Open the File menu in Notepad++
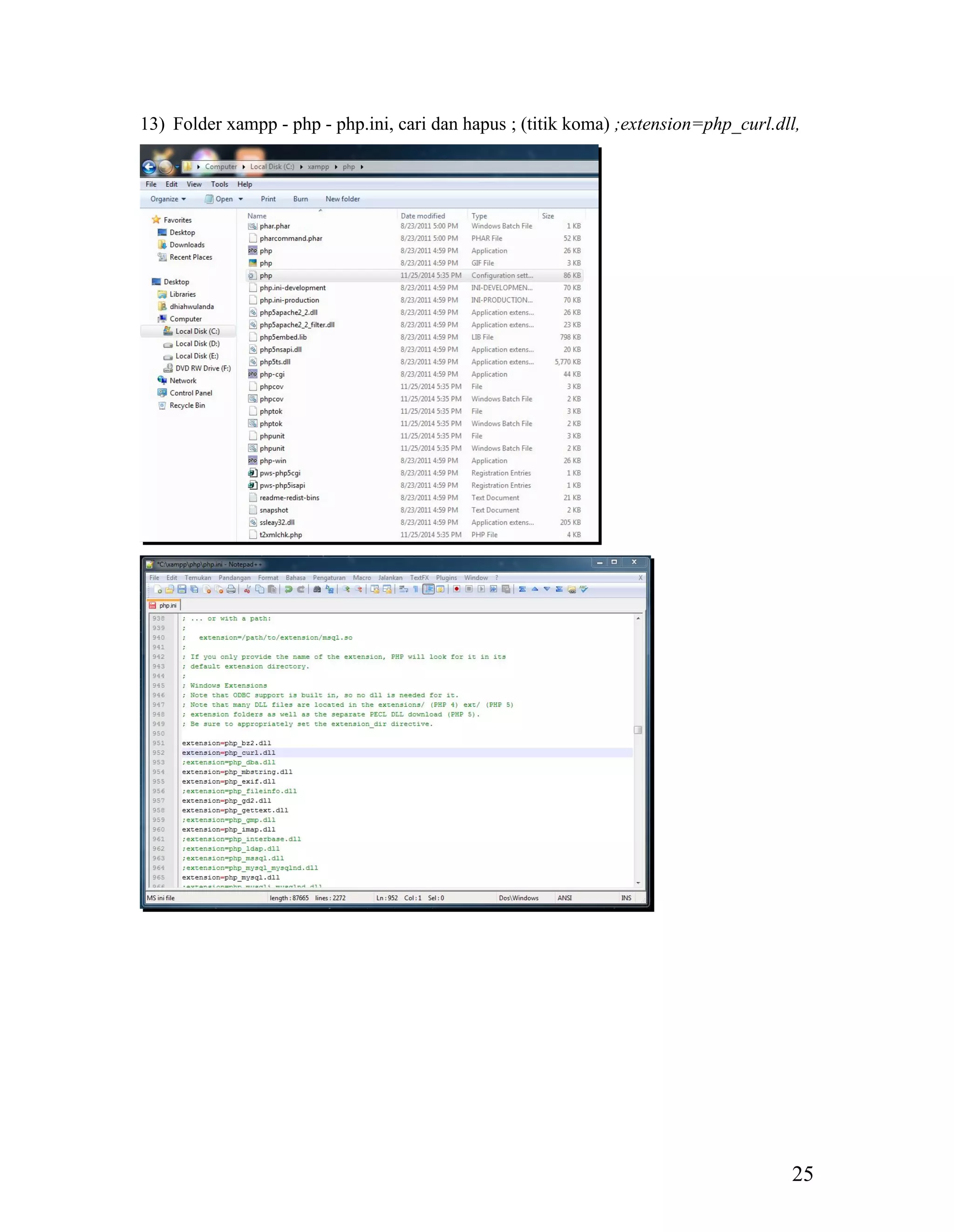The width and height of the screenshot is (954, 1232). click(x=154, y=578)
